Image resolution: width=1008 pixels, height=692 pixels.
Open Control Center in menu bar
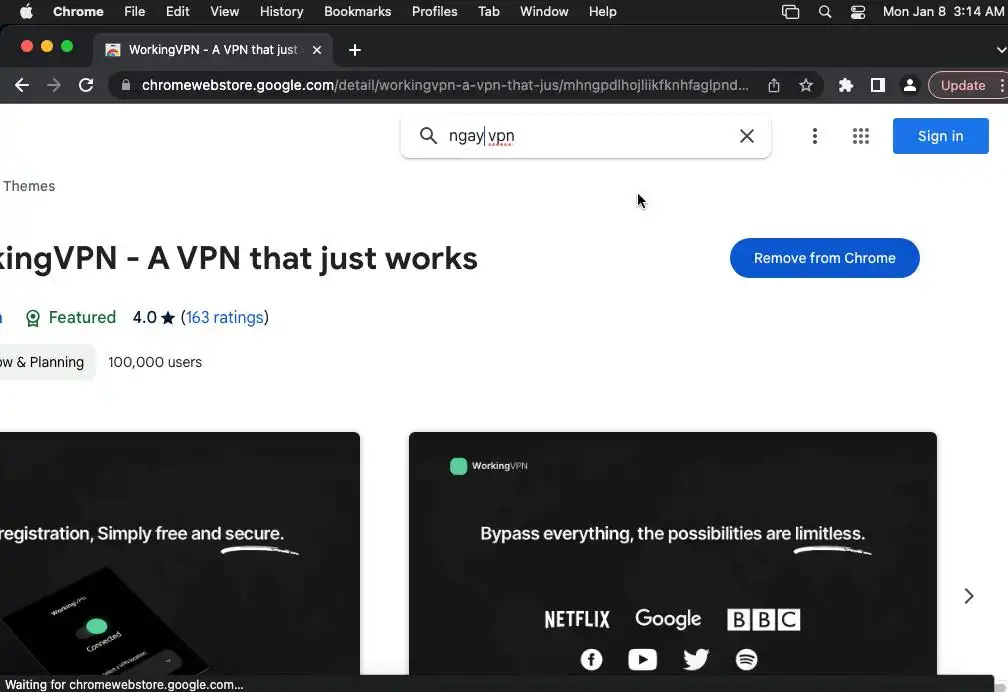(858, 12)
